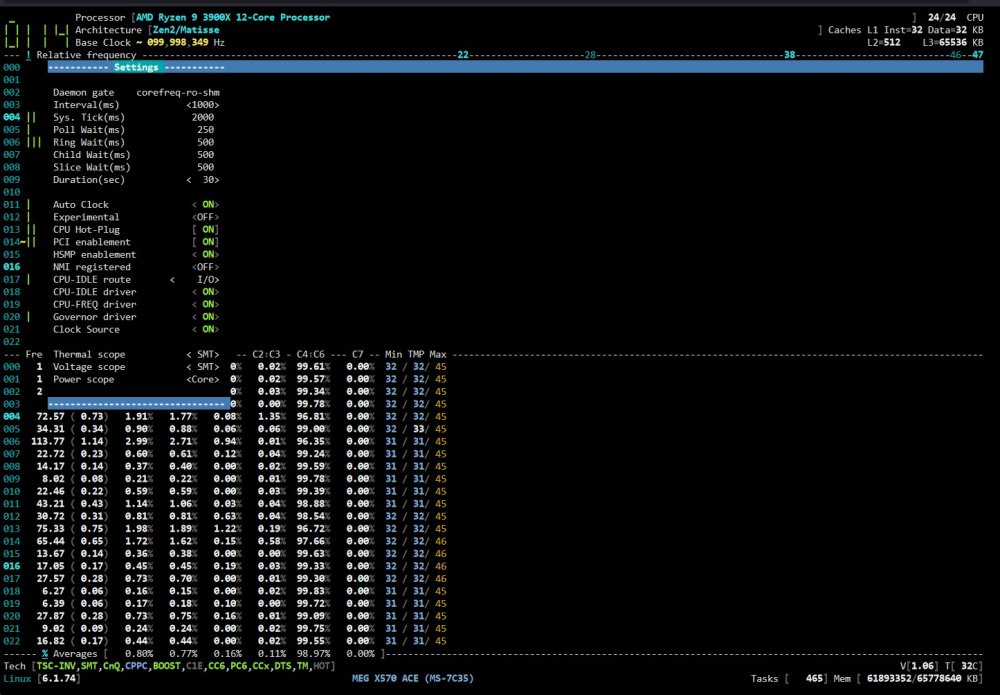1000x695 pixels.
Task: Toggle NMI registered OFF setting
Action: coord(205,267)
